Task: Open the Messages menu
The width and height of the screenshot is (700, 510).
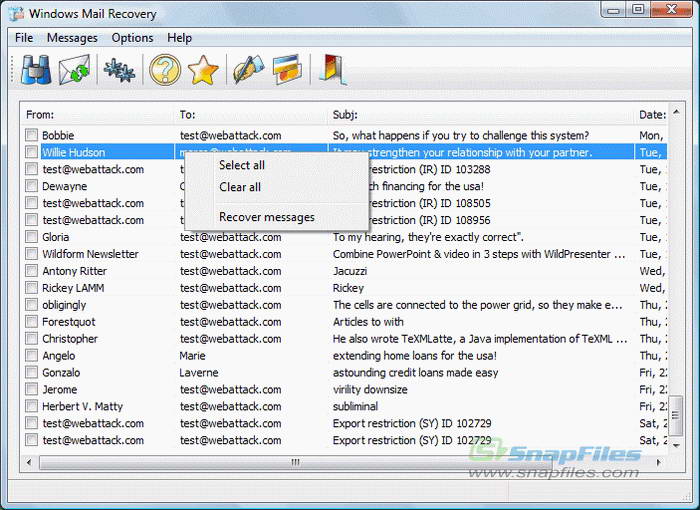Action: (x=72, y=38)
